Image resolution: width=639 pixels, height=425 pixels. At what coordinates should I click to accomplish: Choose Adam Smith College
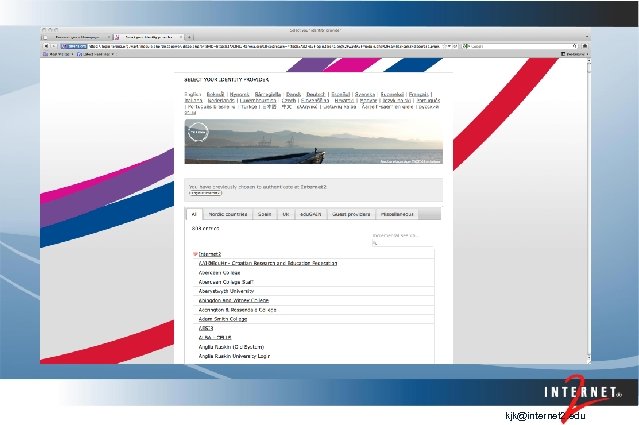click(223, 319)
